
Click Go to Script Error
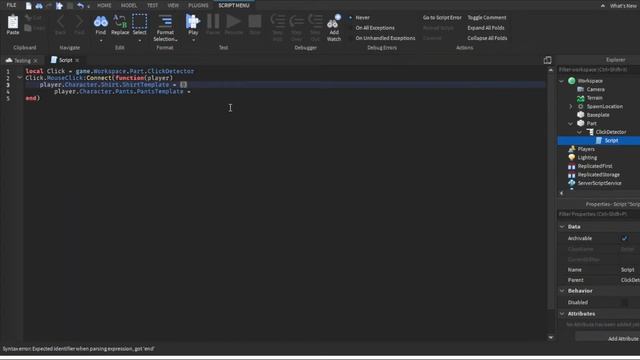442,18
